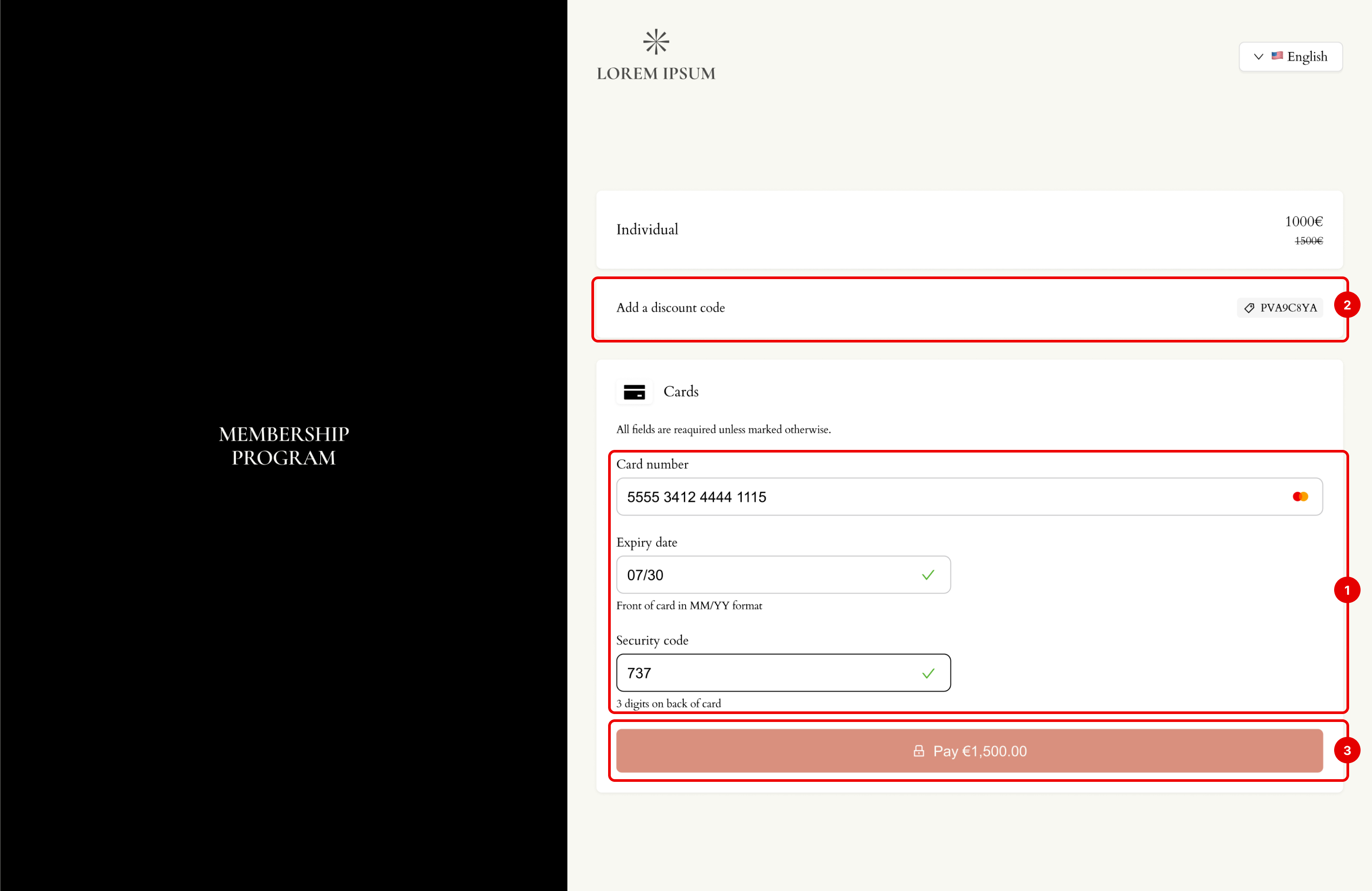Screen dimensions: 1372x891
Task: Select the Cards payment method header
Action: [681, 392]
